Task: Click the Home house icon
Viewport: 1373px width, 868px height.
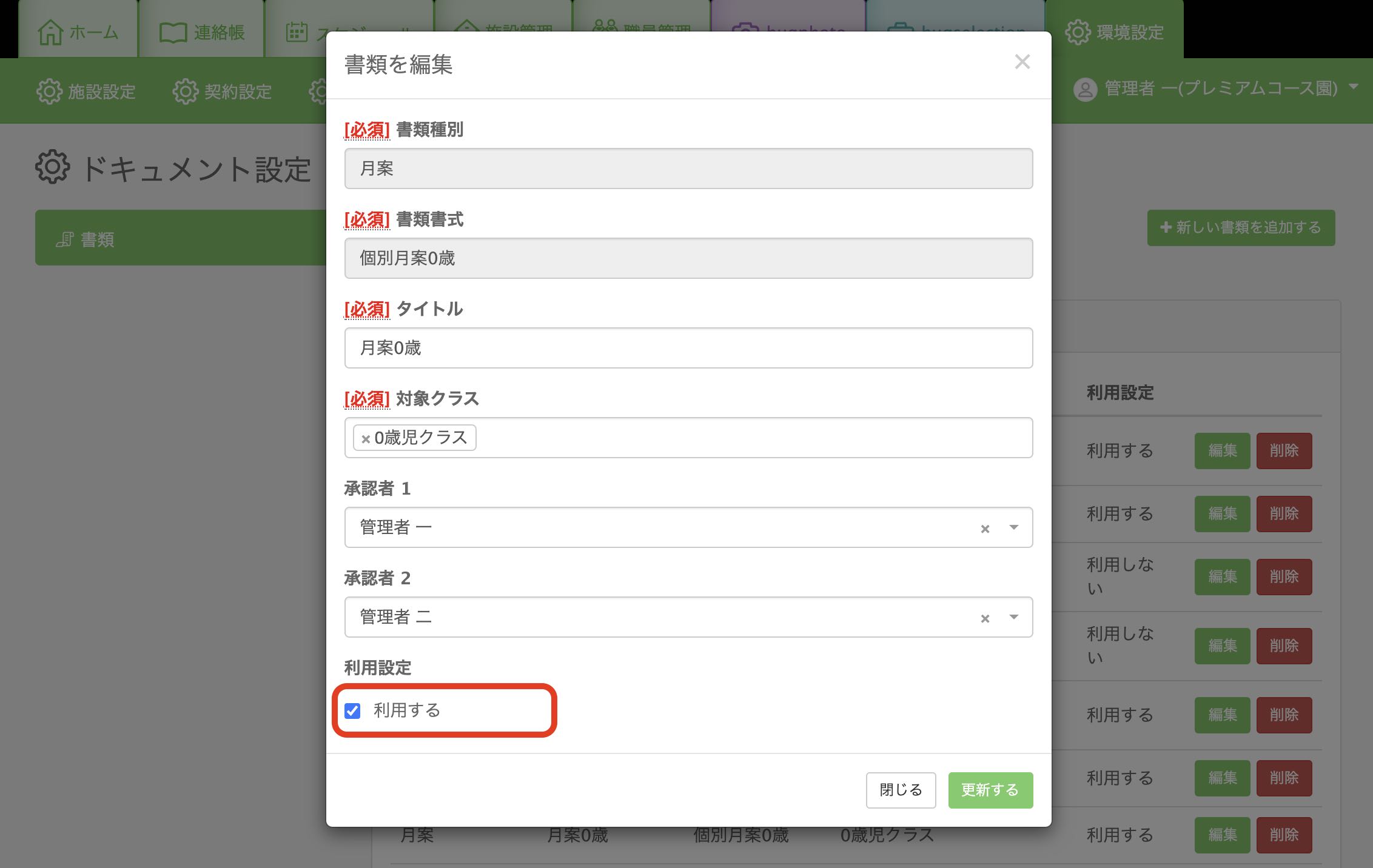Action: pyautogui.click(x=50, y=32)
